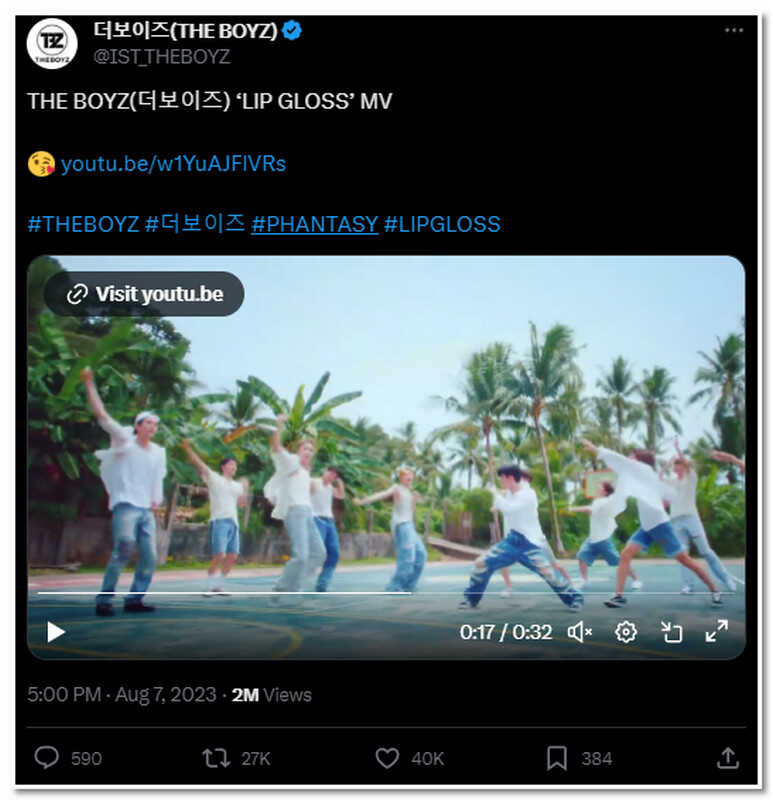Open the #LIPGLOSS hashtag
773x800 pixels.
442,224
